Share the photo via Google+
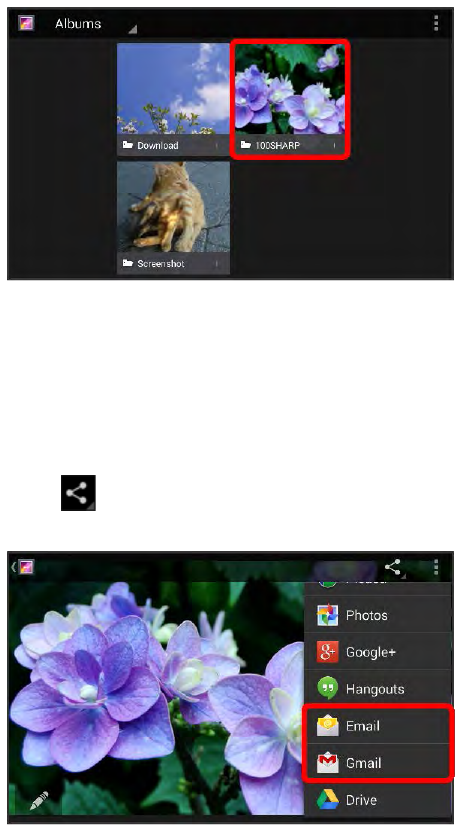The width and height of the screenshot is (459, 831). click(x=378, y=652)
